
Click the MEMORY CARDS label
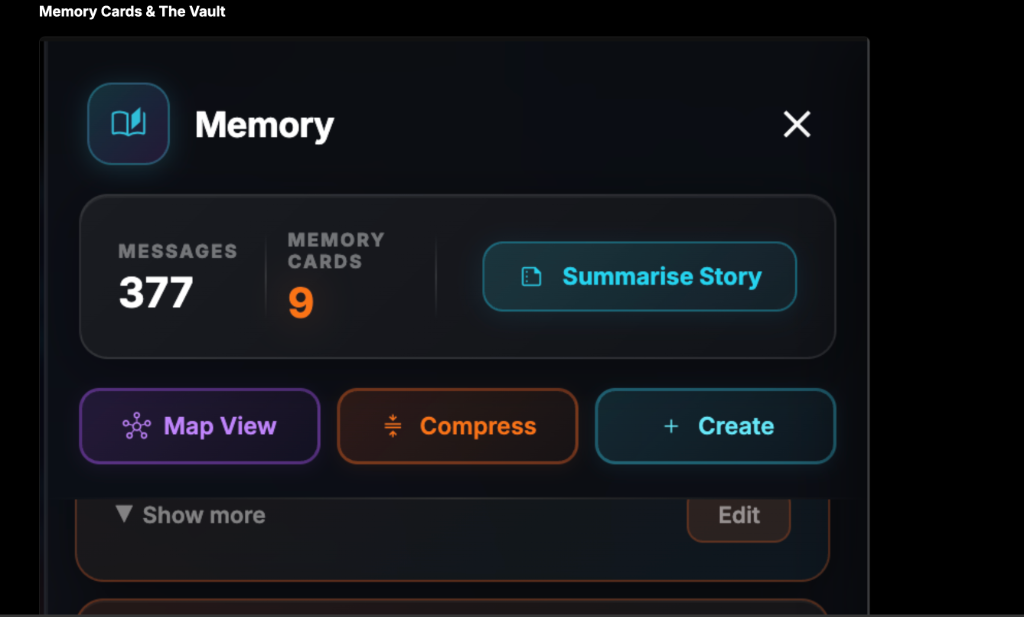tap(336, 251)
